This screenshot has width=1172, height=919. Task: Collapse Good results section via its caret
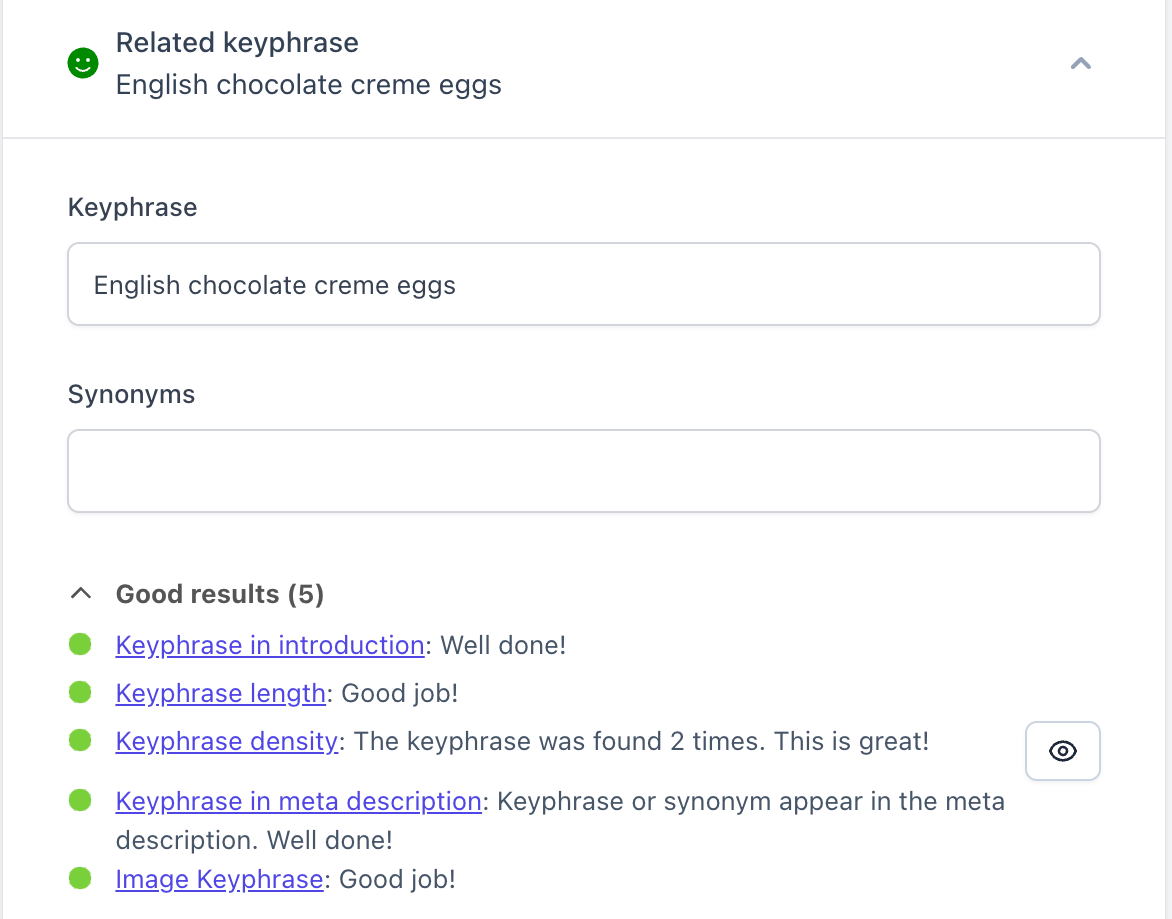(81, 594)
